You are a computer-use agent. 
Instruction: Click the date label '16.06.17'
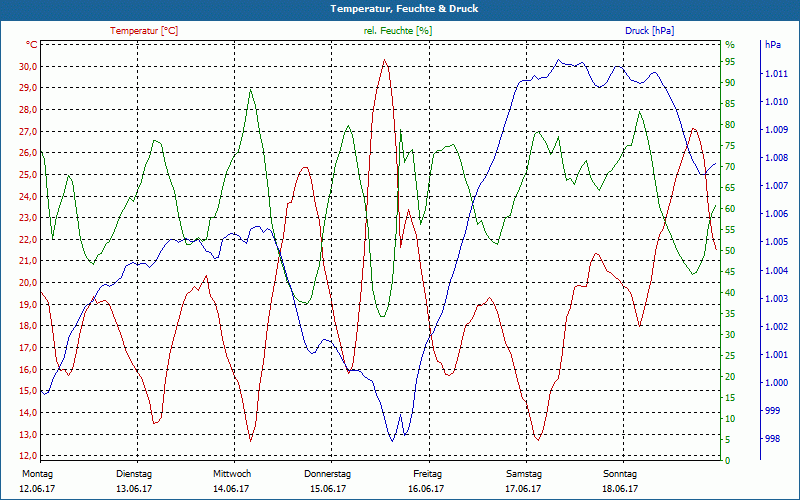[x=426, y=489]
